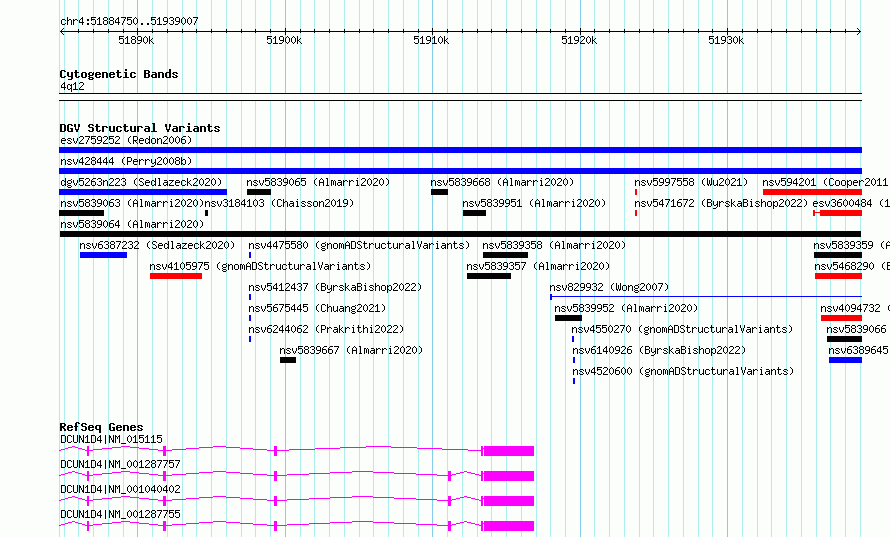The image size is (890, 537).
Task: Click the esv2759252 (Redon2006) variant label
Action: point(126,140)
